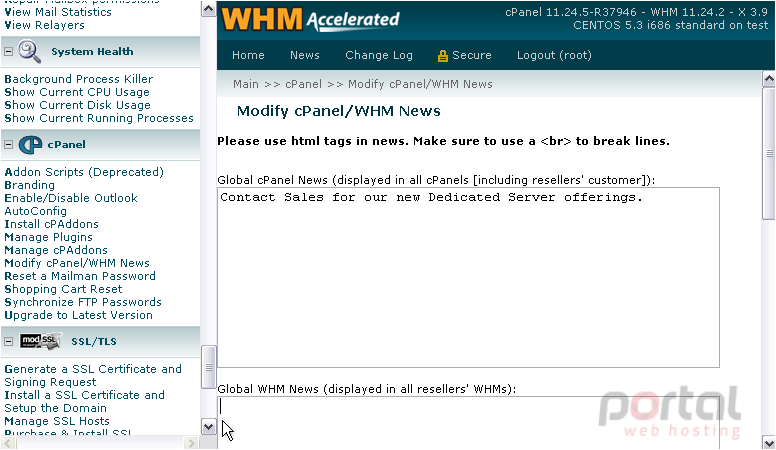Open Reset a Mailman Password
Image resolution: width=776 pixels, height=450 pixels.
(80, 276)
